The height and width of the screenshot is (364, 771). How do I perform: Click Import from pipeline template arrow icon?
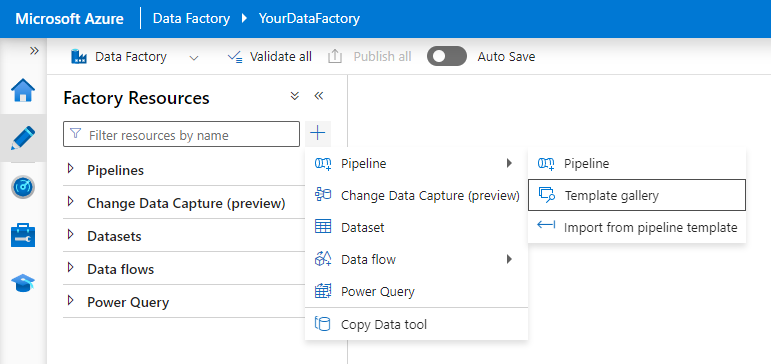click(x=546, y=225)
